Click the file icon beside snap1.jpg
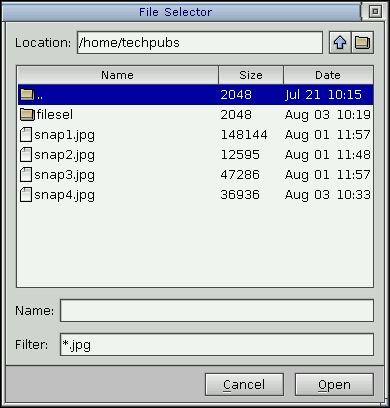Viewport: 390px width, 408px height. point(26,135)
